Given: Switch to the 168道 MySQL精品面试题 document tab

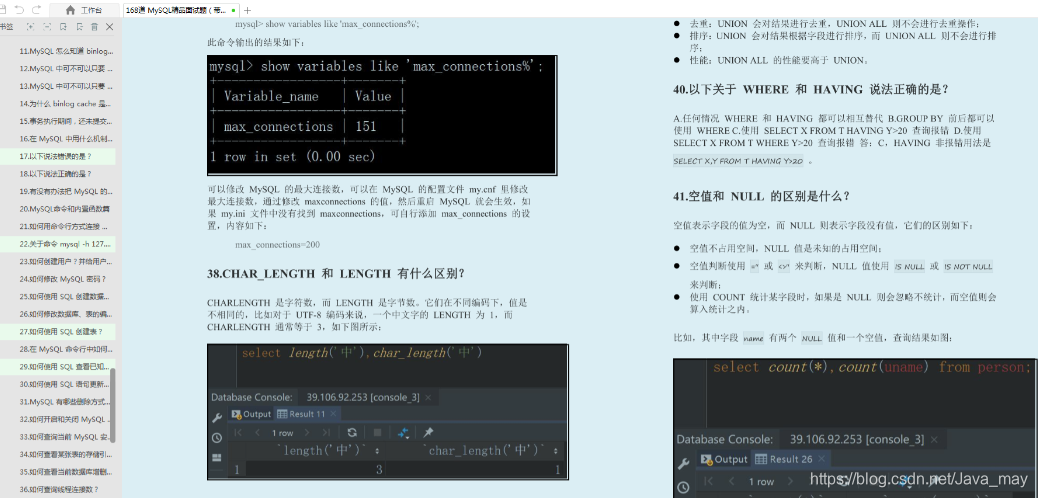Looking at the screenshot, I should 181,10.
